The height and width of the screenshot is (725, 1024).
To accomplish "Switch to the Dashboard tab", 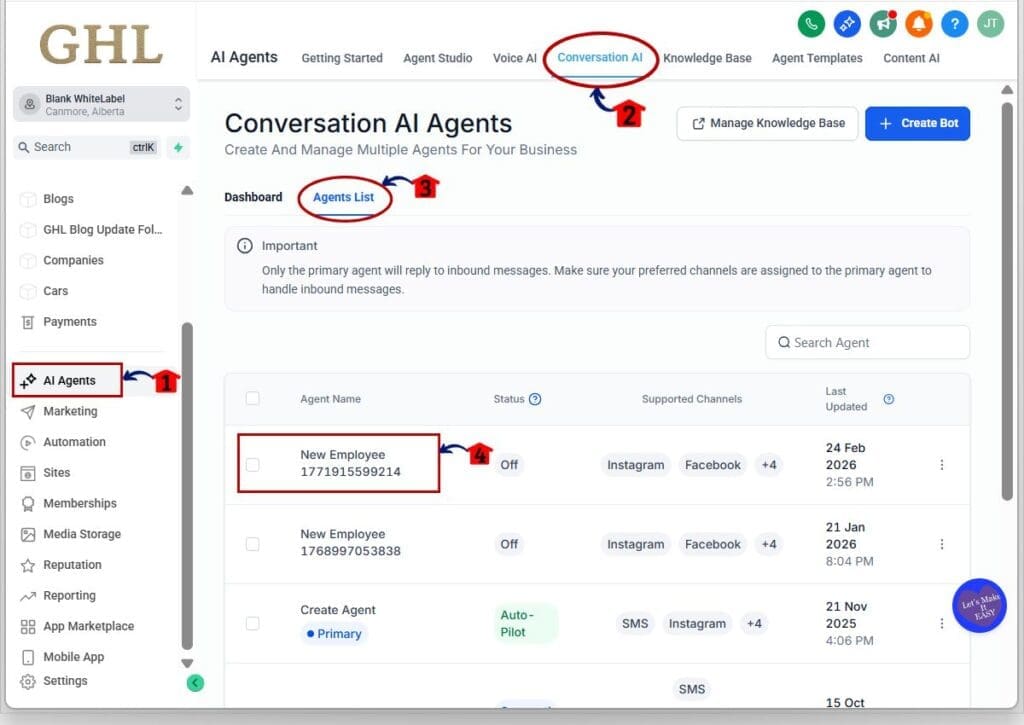I will 253,197.
